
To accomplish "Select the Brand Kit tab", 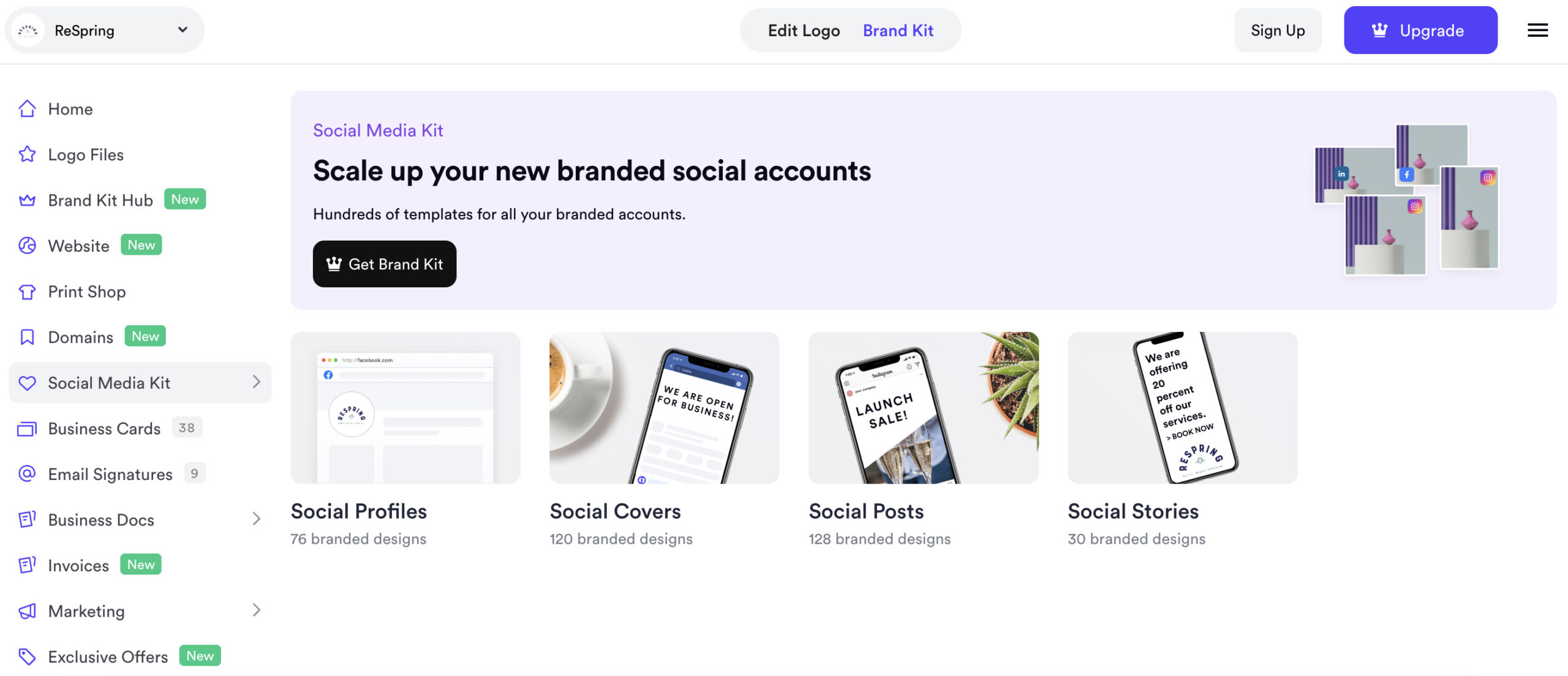I will coord(898,30).
